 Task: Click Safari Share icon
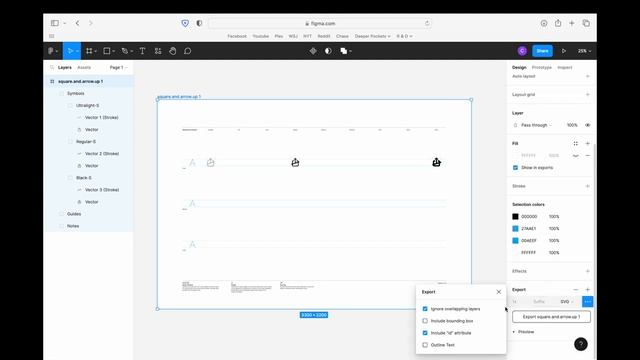coord(558,23)
